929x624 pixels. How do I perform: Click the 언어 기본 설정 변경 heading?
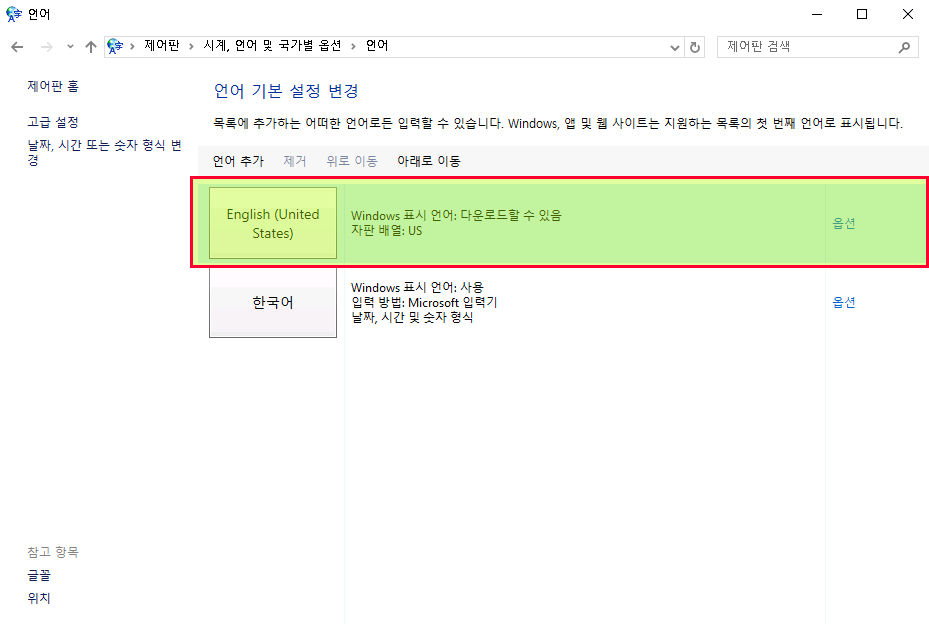coord(286,91)
